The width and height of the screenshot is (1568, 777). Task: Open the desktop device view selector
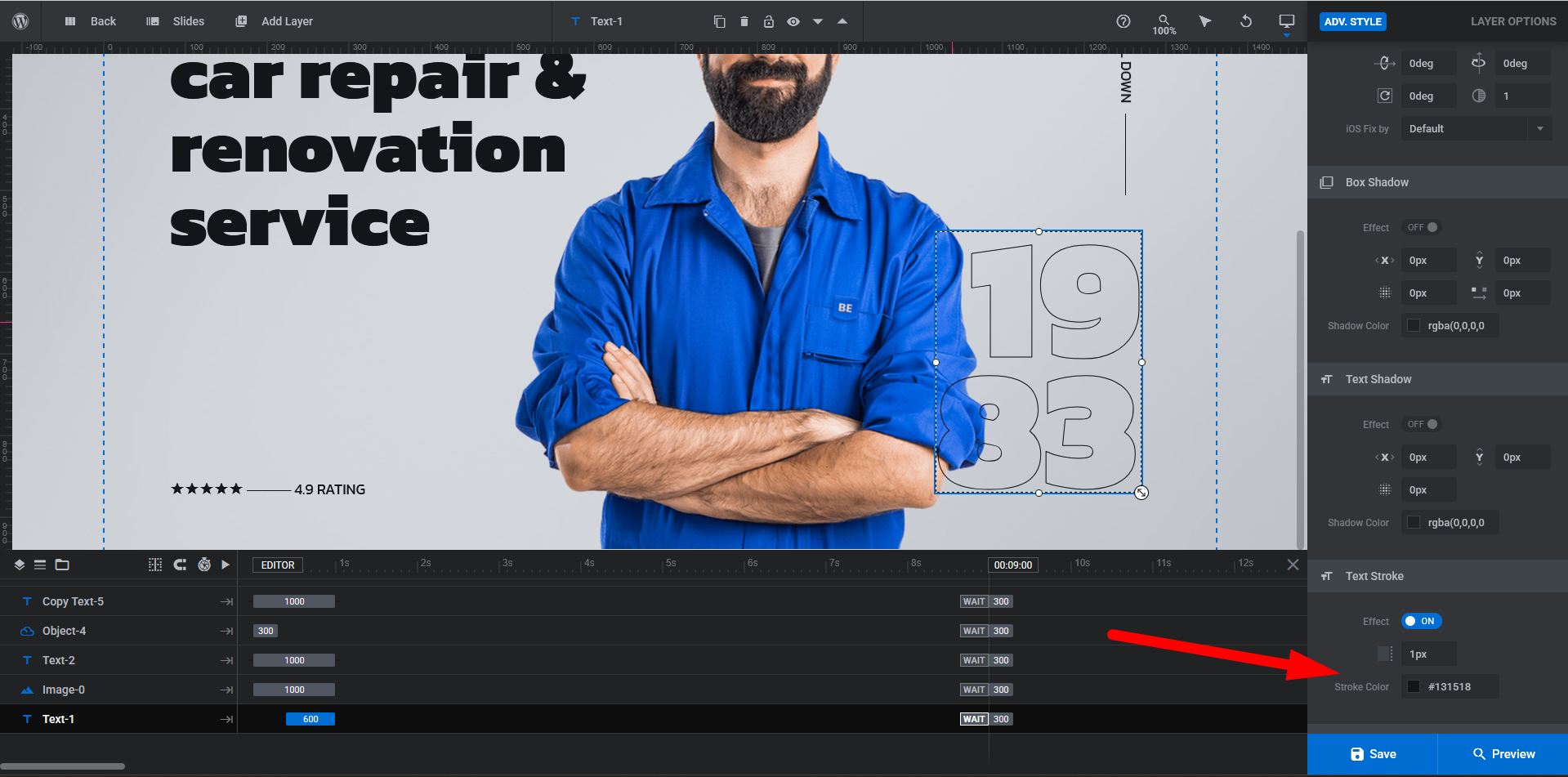pos(1286,21)
